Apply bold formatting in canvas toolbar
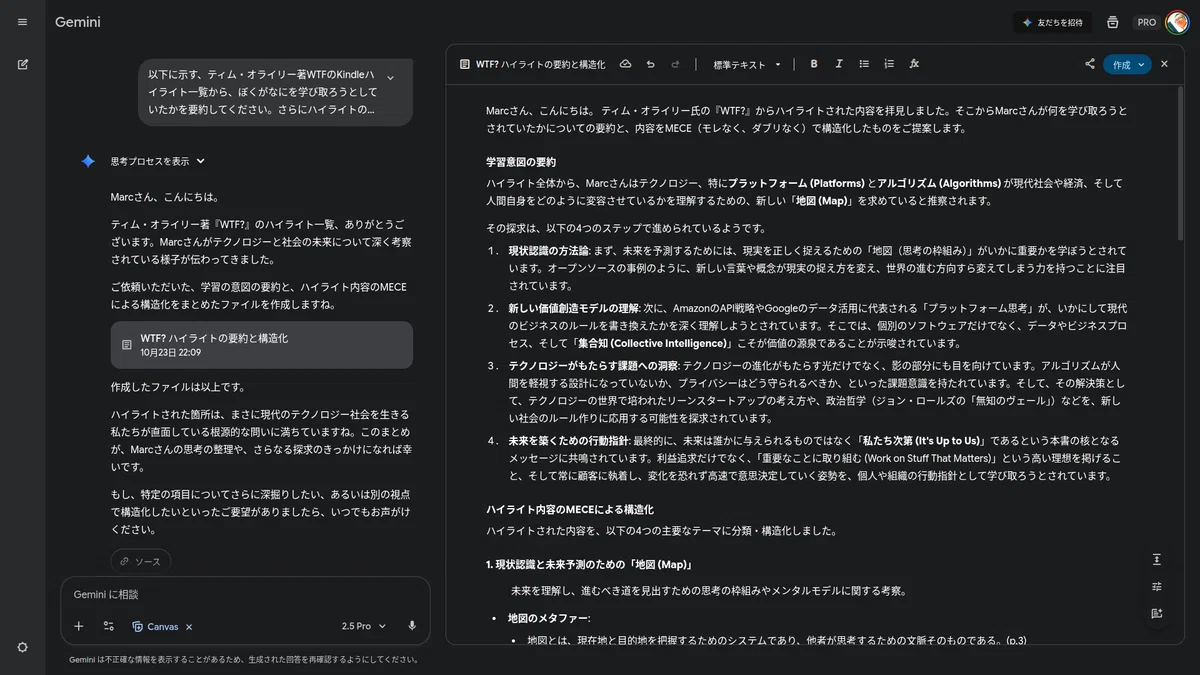 [814, 64]
